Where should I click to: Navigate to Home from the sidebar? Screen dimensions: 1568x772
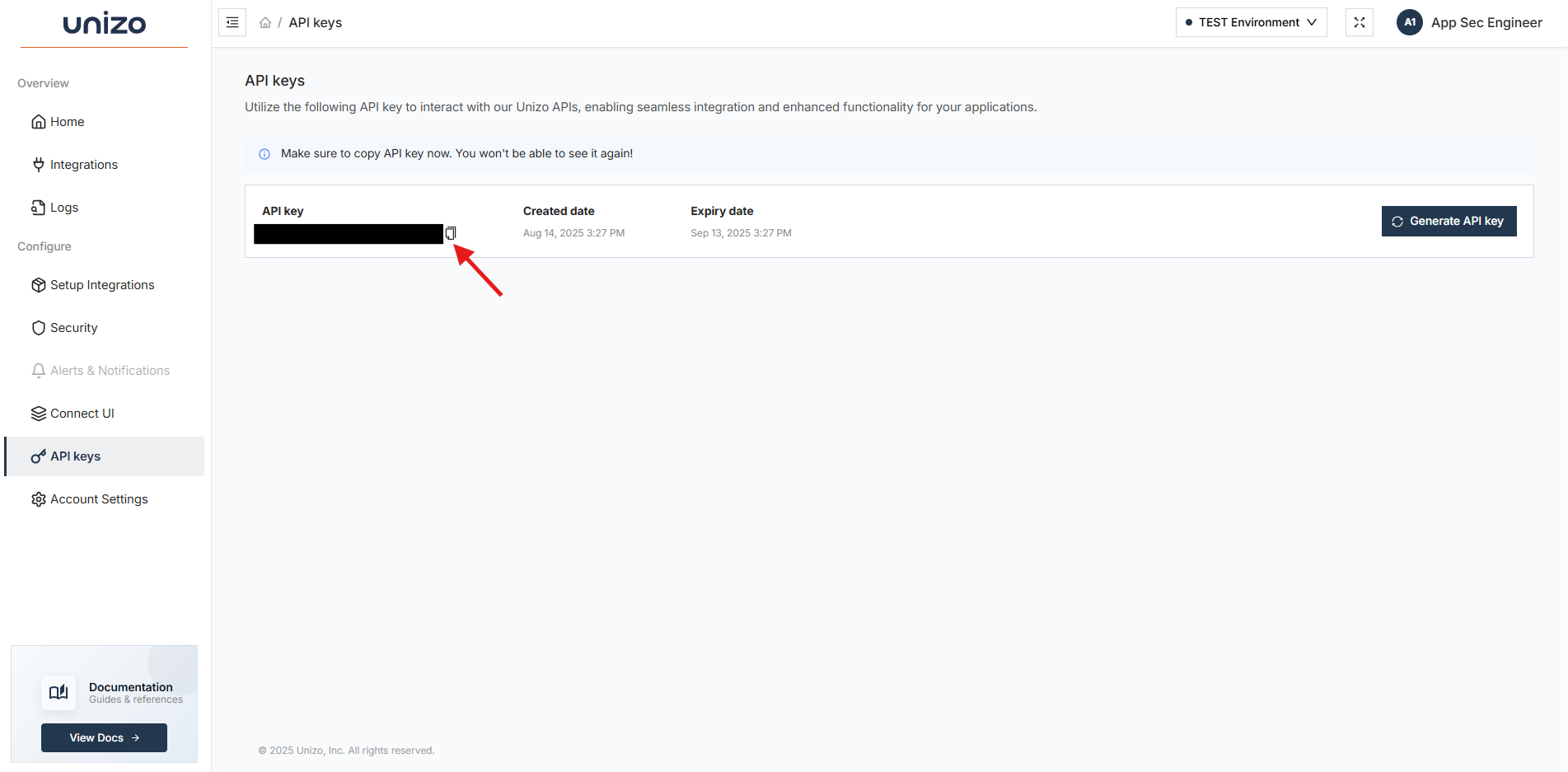click(66, 121)
